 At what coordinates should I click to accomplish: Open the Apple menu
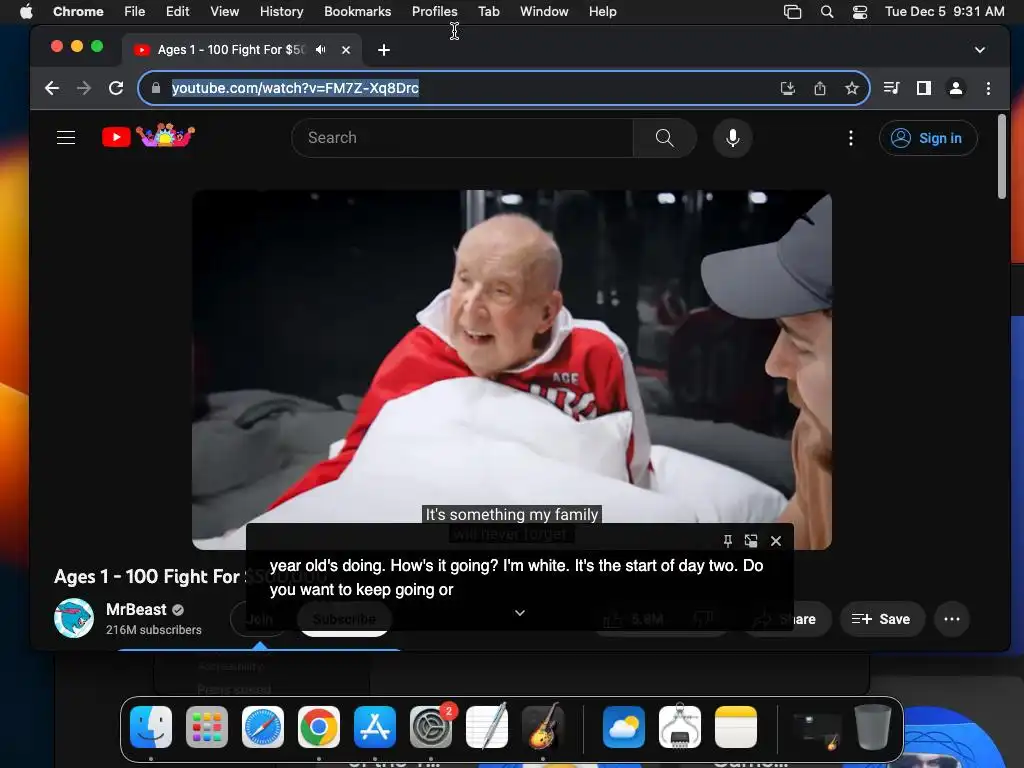(x=26, y=11)
